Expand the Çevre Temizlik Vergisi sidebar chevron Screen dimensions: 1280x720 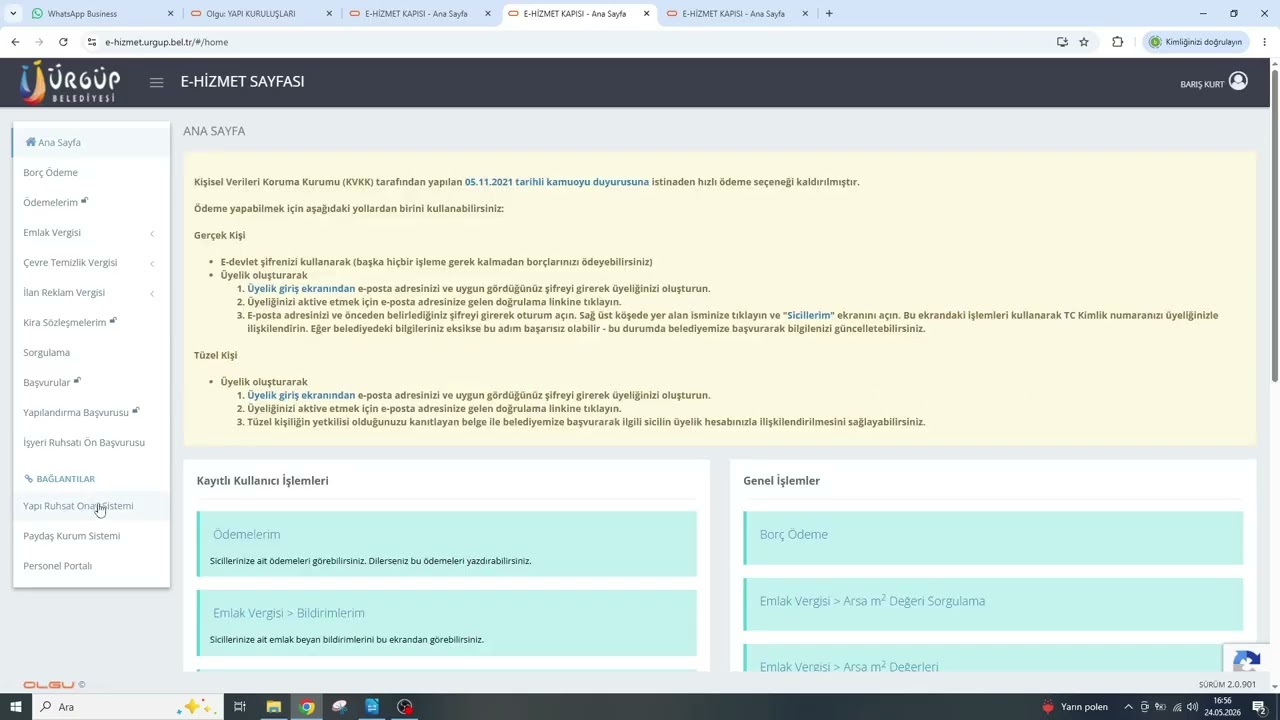tap(152, 263)
